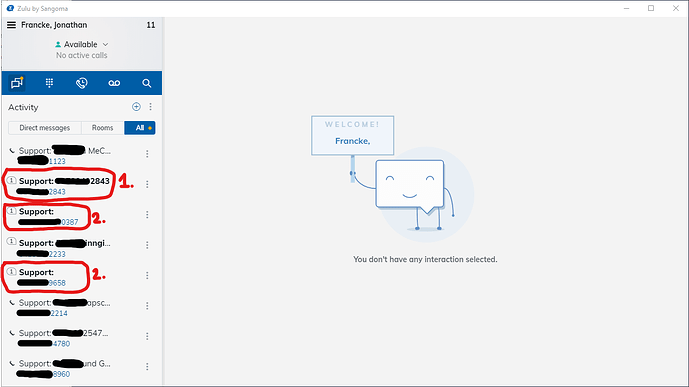Open the Activity panel three-dot menu
Screen dimensions: 689x387
(x=151, y=107)
